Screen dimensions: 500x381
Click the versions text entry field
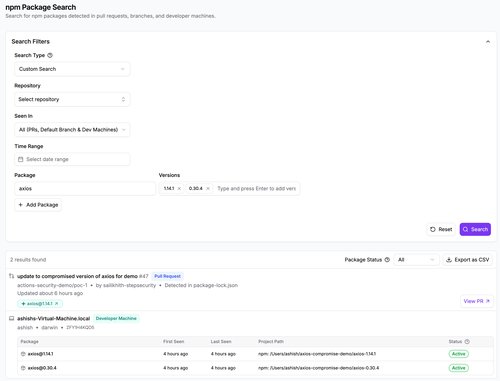pos(256,189)
